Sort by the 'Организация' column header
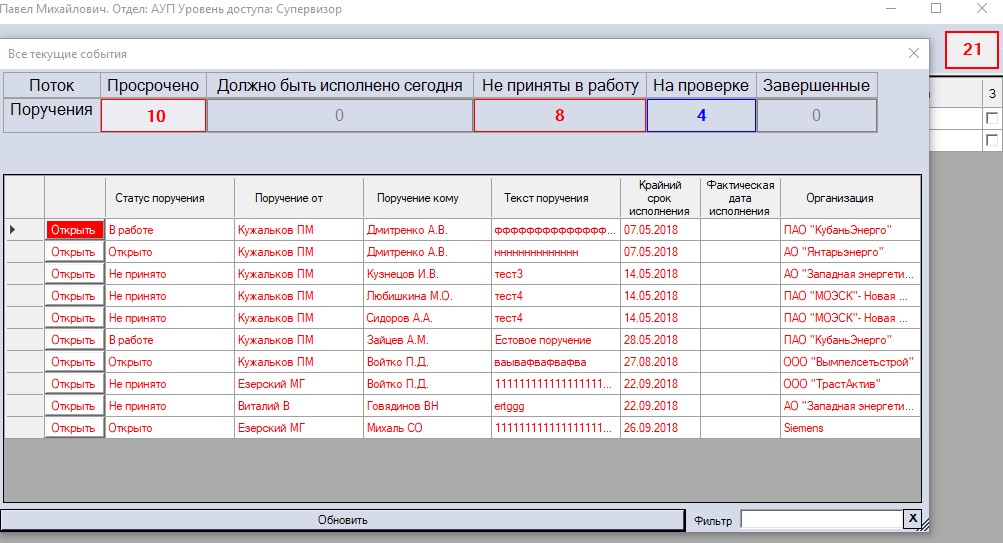 849,198
